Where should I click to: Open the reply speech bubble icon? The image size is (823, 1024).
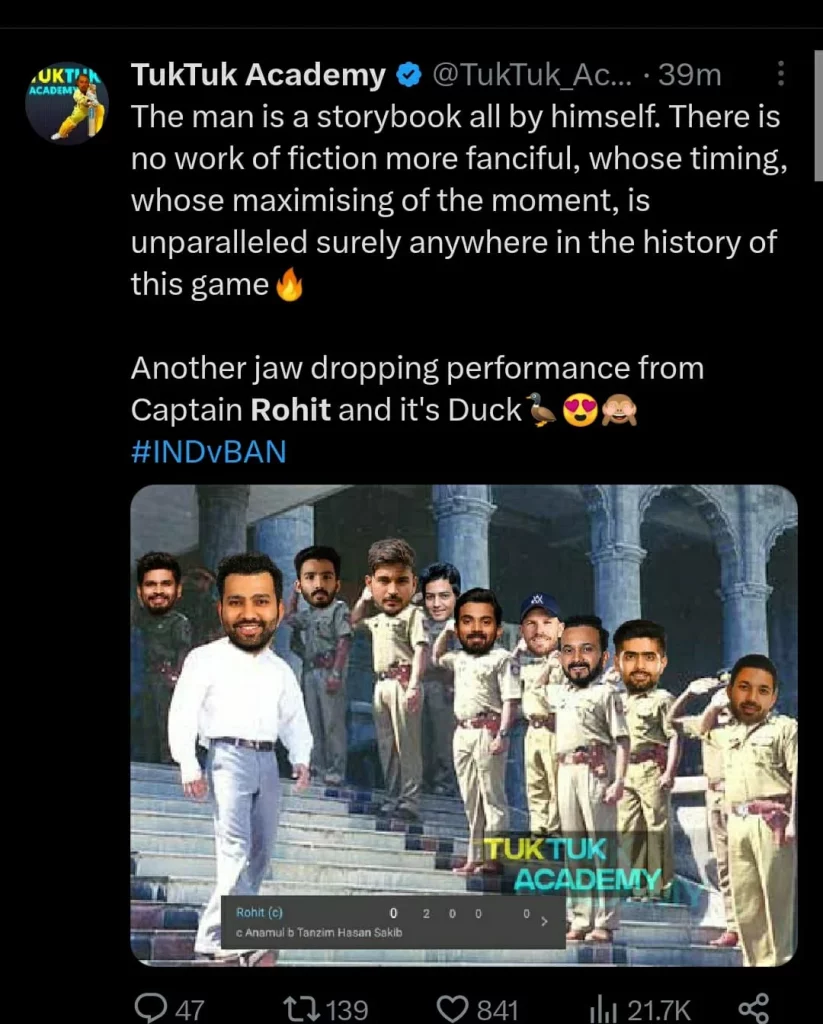[x=150, y=1008]
